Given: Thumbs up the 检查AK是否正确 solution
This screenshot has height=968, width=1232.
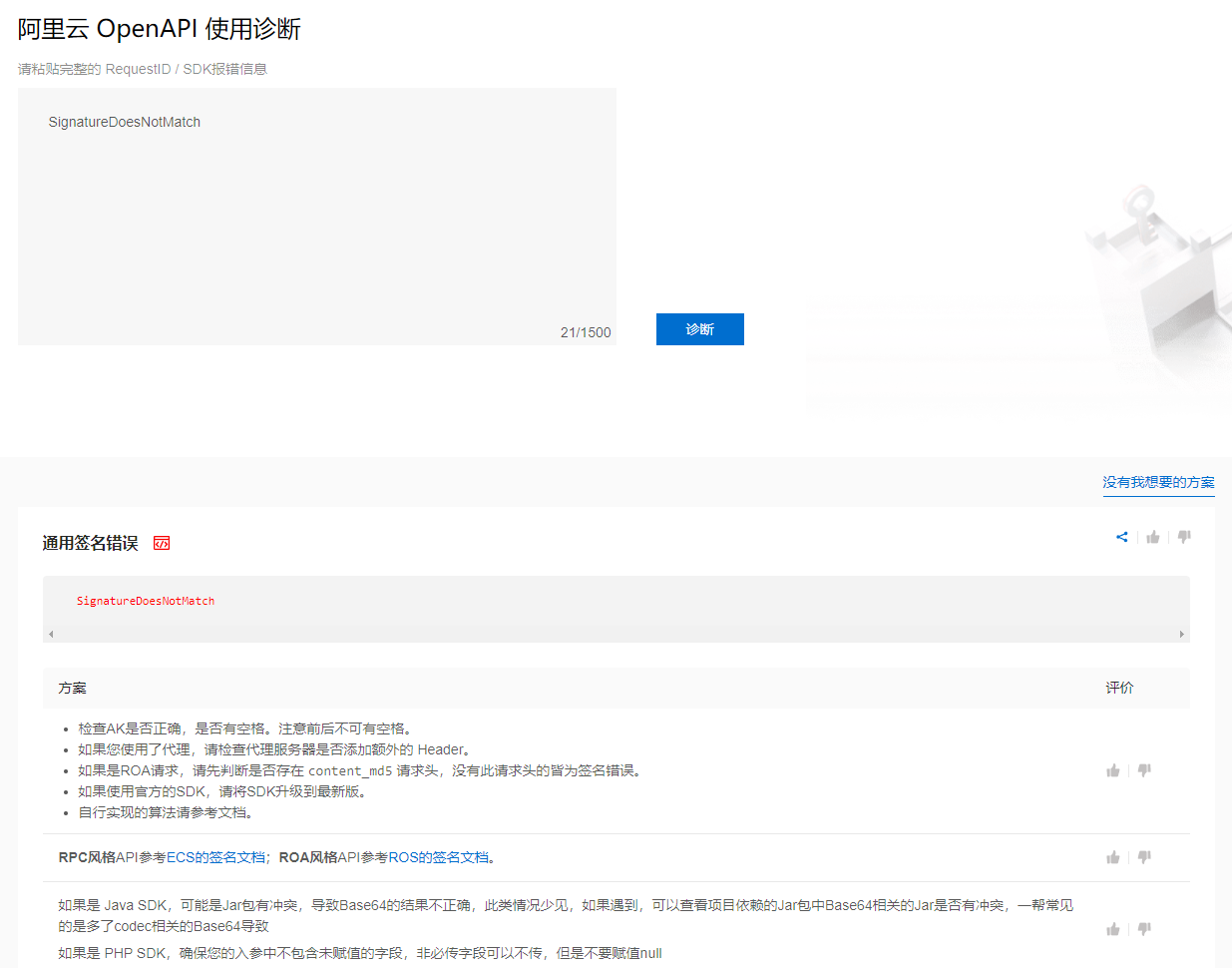Looking at the screenshot, I should 1113,770.
